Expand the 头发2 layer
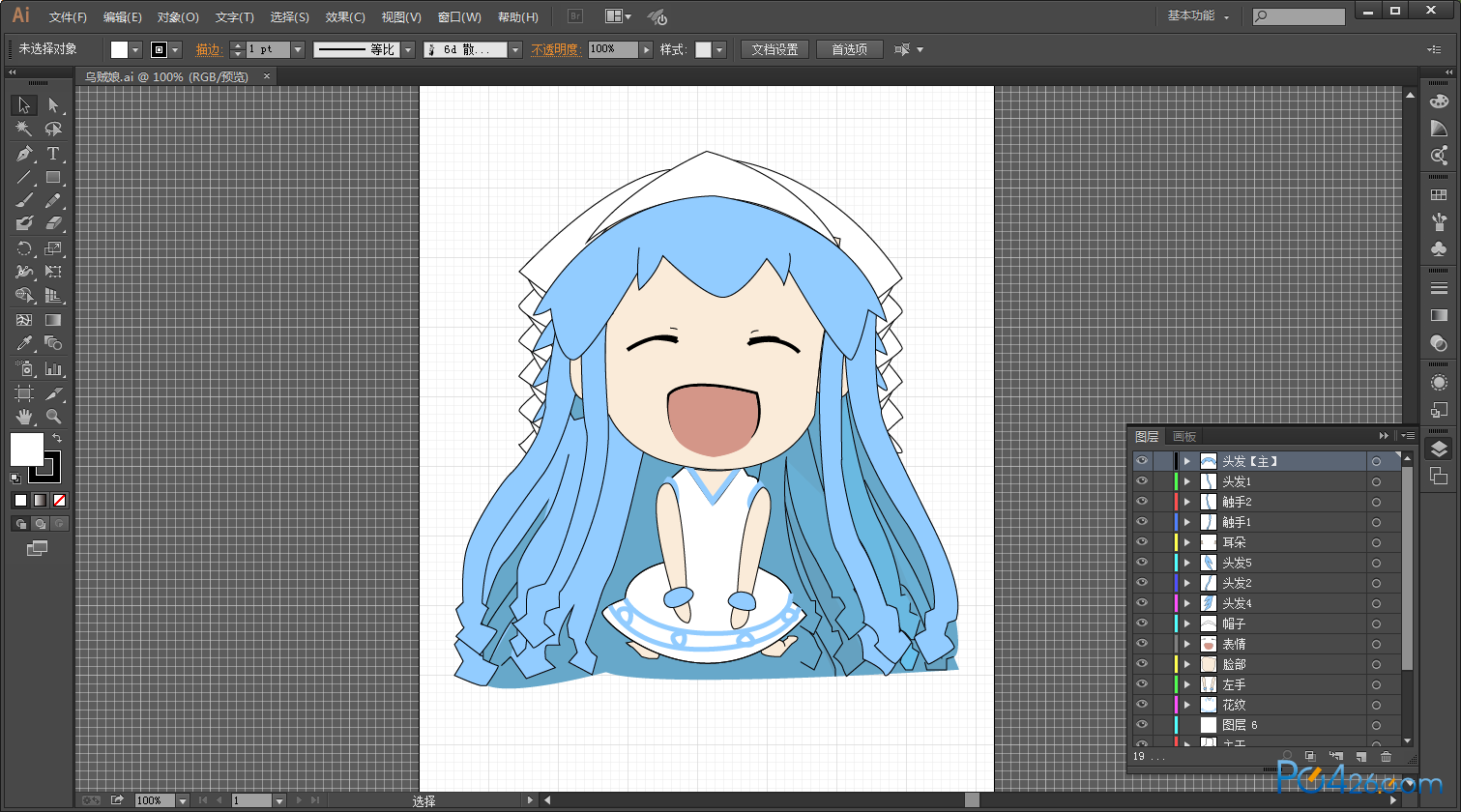 1186,583
